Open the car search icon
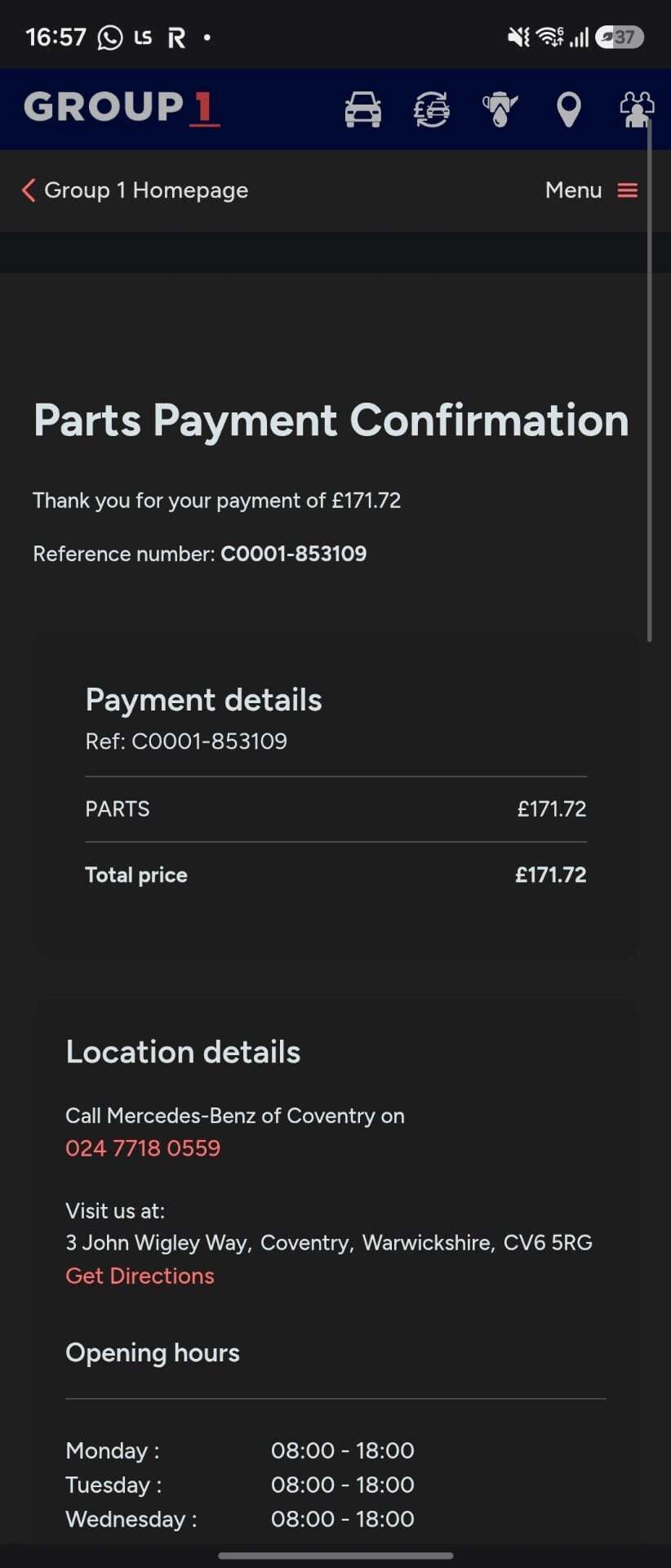This screenshot has height=1568, width=671. (x=363, y=109)
